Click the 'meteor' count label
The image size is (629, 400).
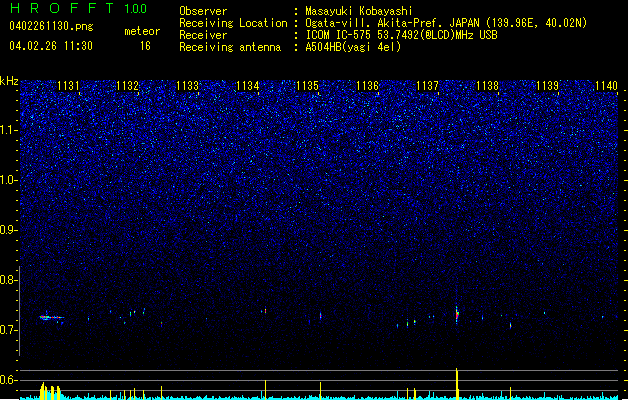coord(142,31)
